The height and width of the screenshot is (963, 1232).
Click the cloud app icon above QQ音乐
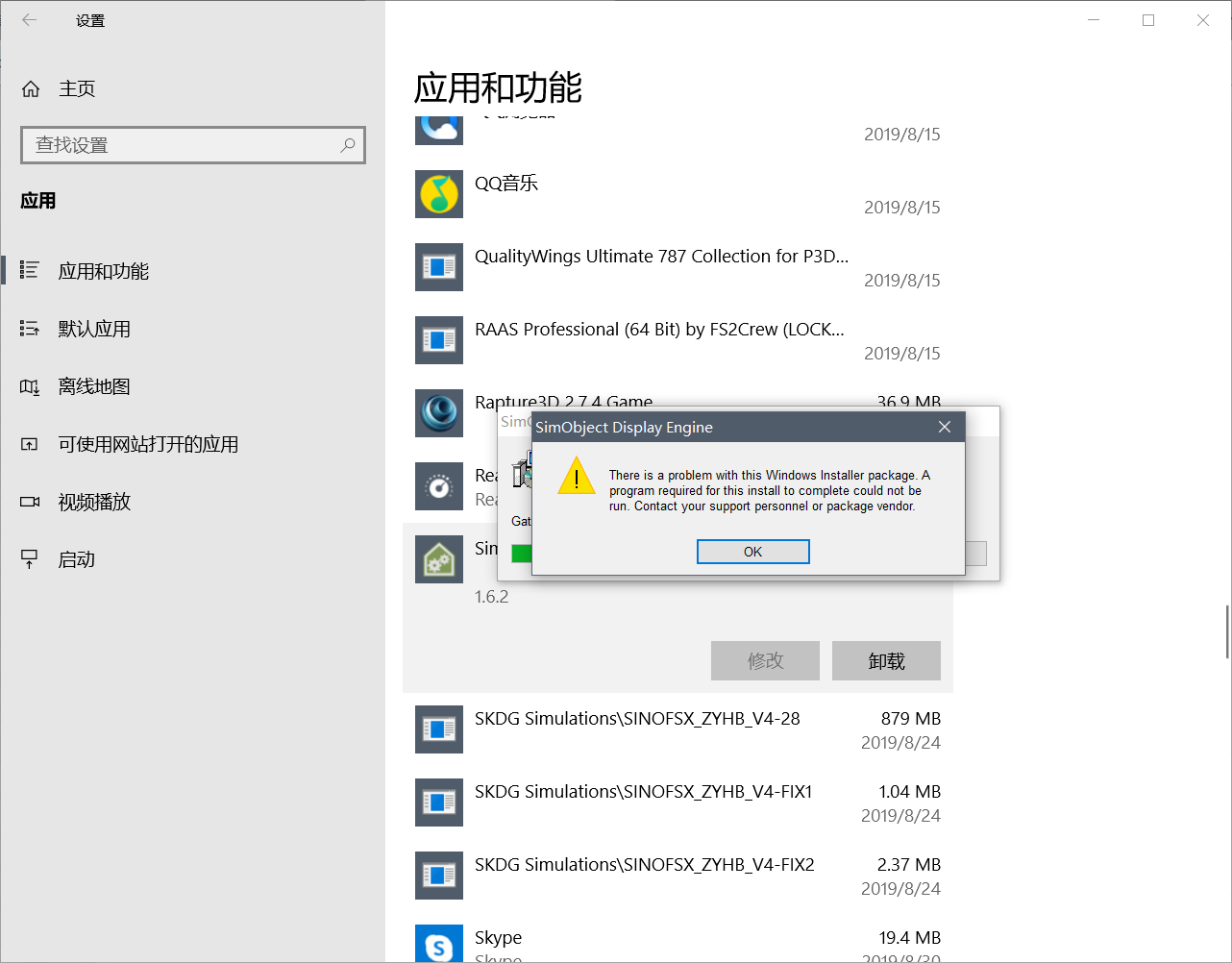[439, 129]
